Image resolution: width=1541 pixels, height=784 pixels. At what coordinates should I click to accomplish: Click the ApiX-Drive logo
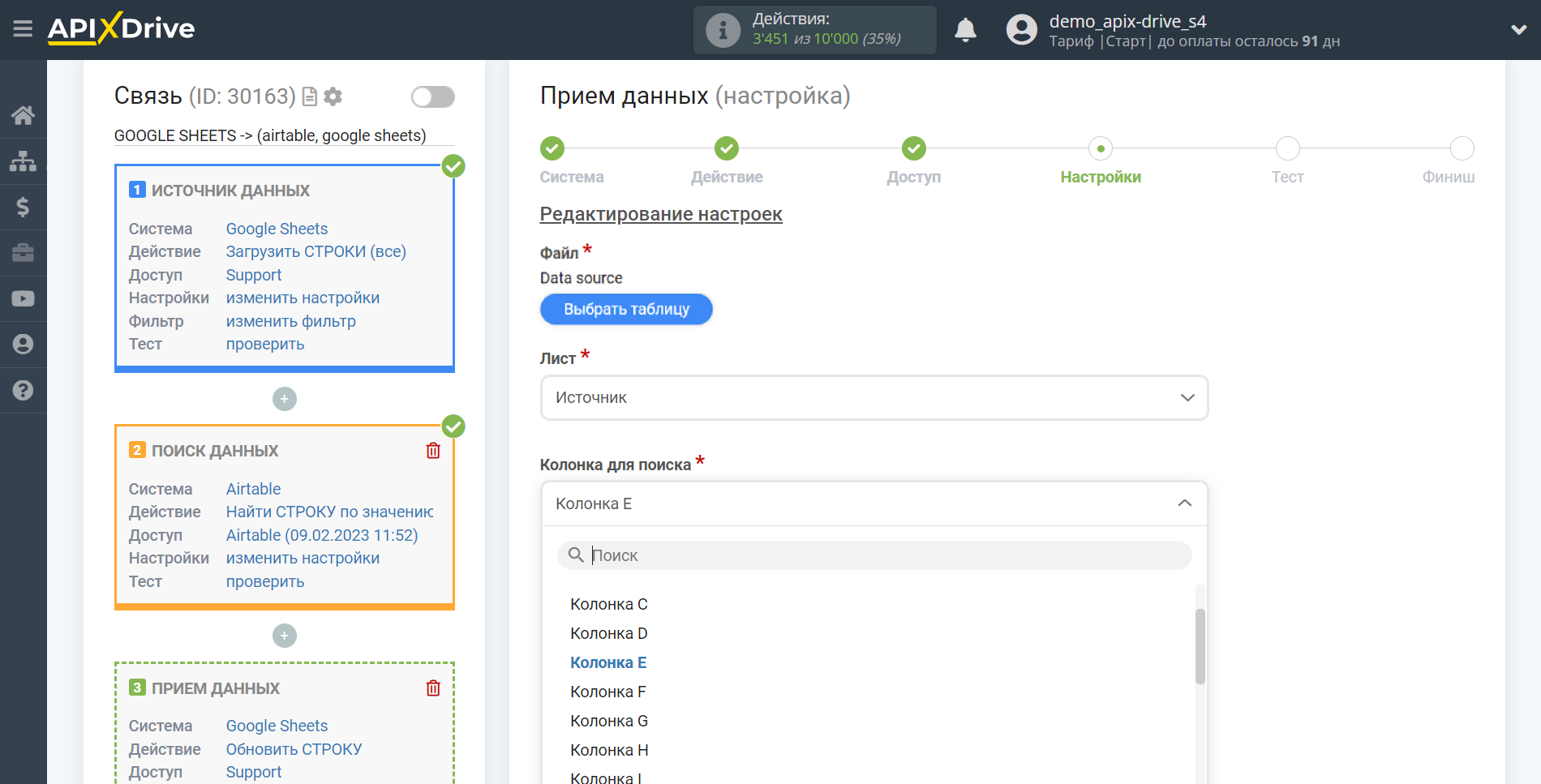121,28
